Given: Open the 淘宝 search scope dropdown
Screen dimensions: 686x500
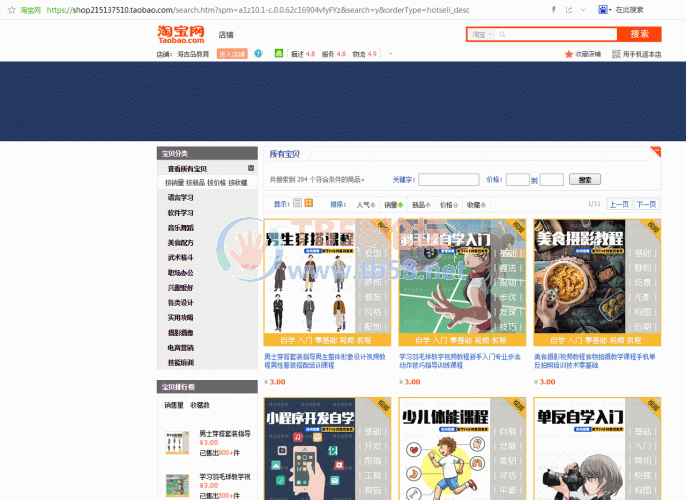Looking at the screenshot, I should pyautogui.click(x=483, y=34).
